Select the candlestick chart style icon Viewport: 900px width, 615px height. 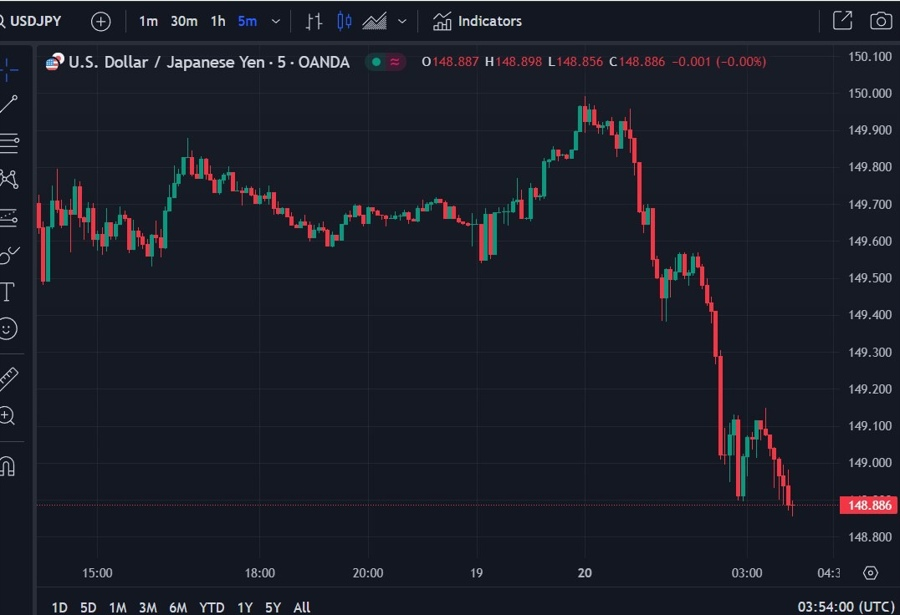[x=344, y=21]
